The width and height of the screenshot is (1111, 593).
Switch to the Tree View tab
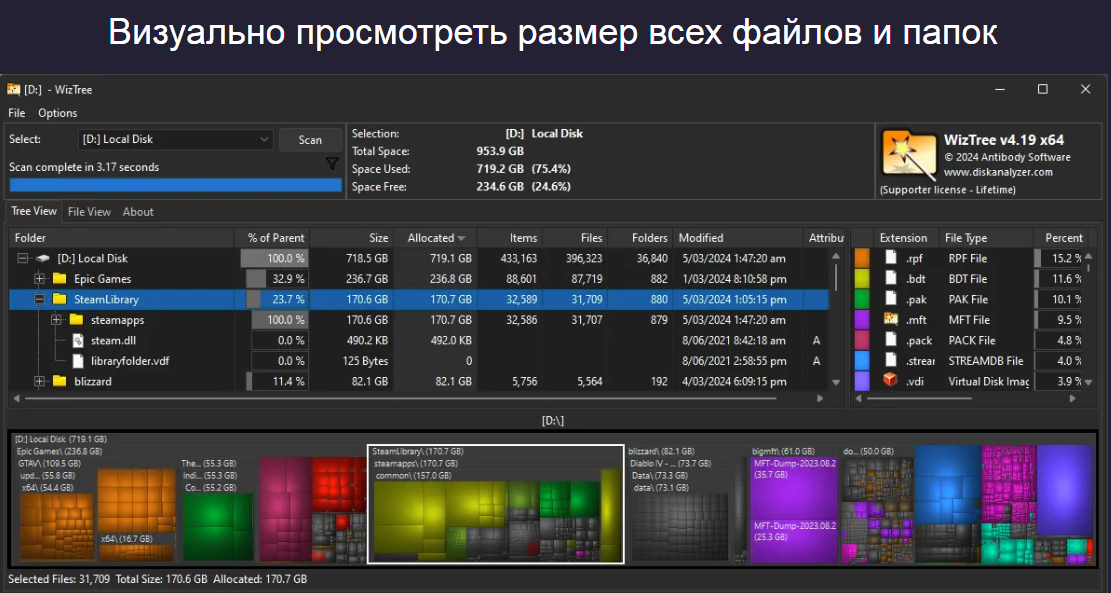(x=33, y=211)
